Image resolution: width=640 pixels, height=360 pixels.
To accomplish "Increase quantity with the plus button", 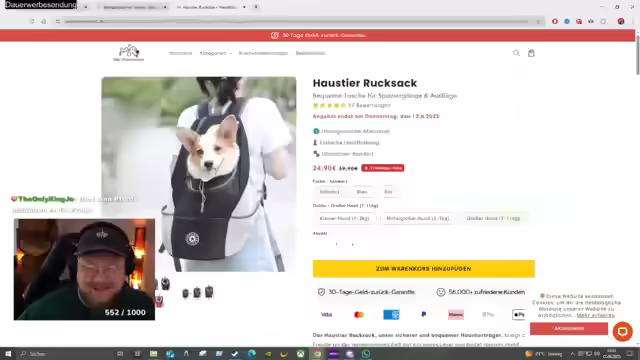I will tap(353, 244).
